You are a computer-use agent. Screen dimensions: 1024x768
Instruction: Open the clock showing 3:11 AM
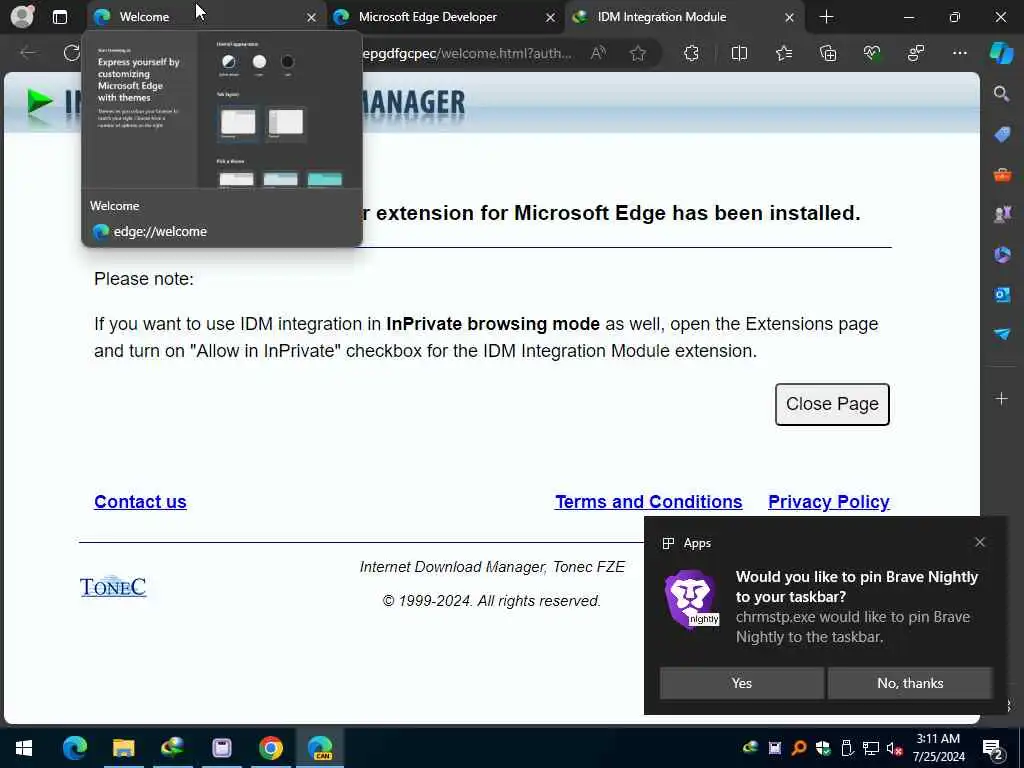(938, 748)
